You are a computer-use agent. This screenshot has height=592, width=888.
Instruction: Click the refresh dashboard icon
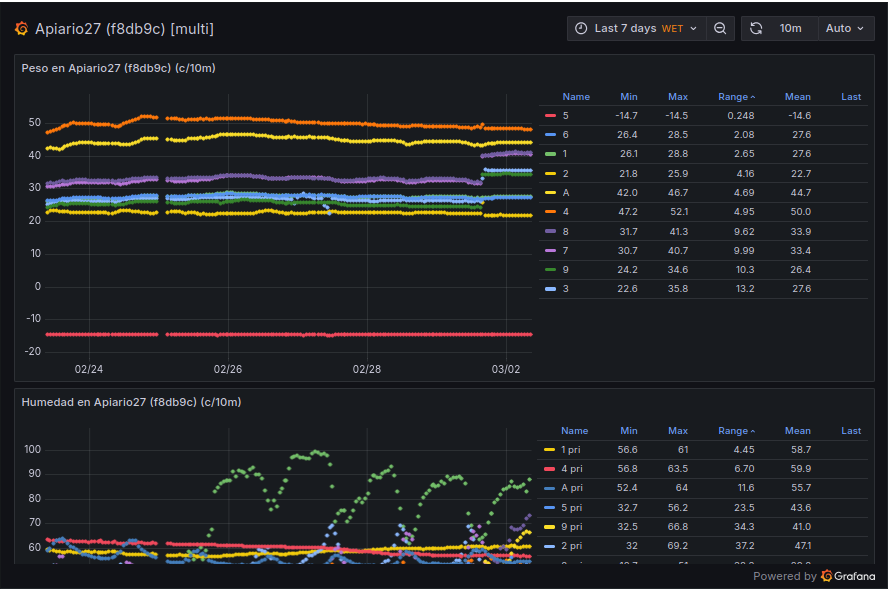(x=756, y=28)
